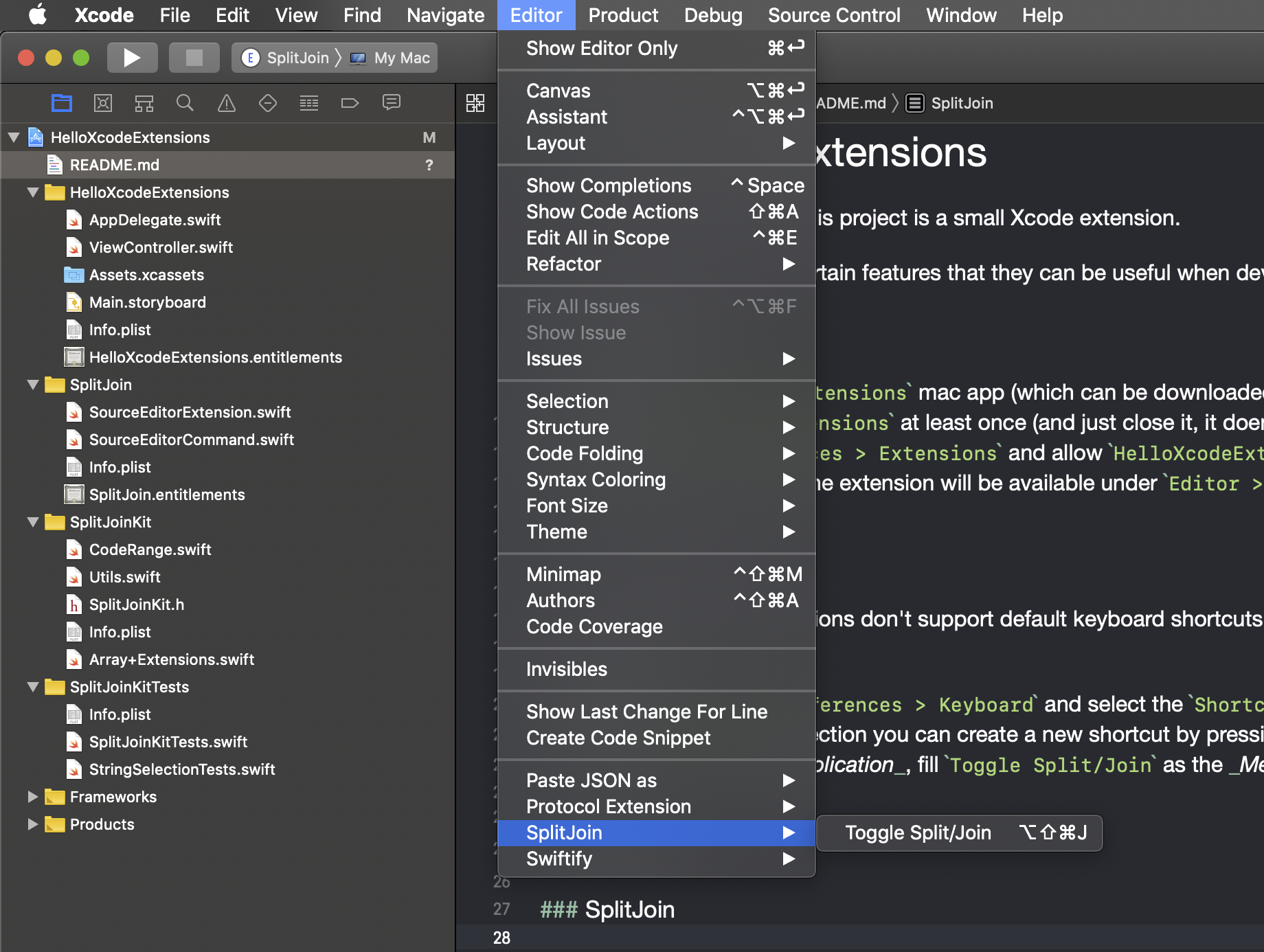This screenshot has height=952, width=1264.
Task: Toggle Code Coverage display
Action: 656,626
